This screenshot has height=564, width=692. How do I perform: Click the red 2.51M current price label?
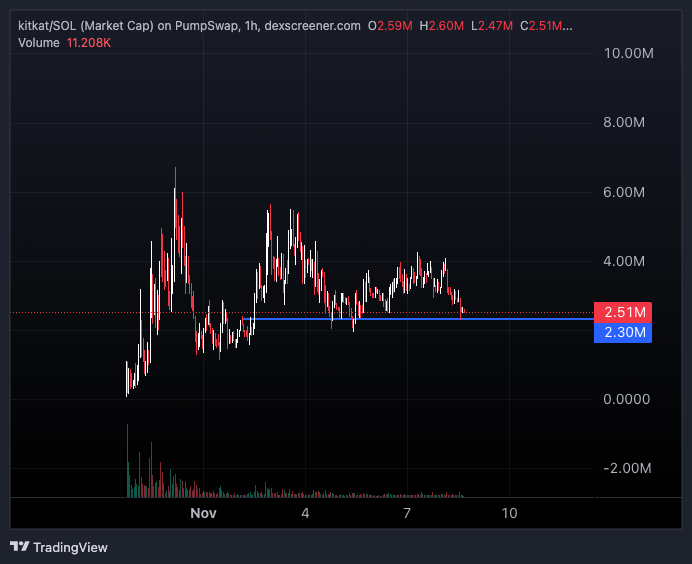pyautogui.click(x=623, y=312)
